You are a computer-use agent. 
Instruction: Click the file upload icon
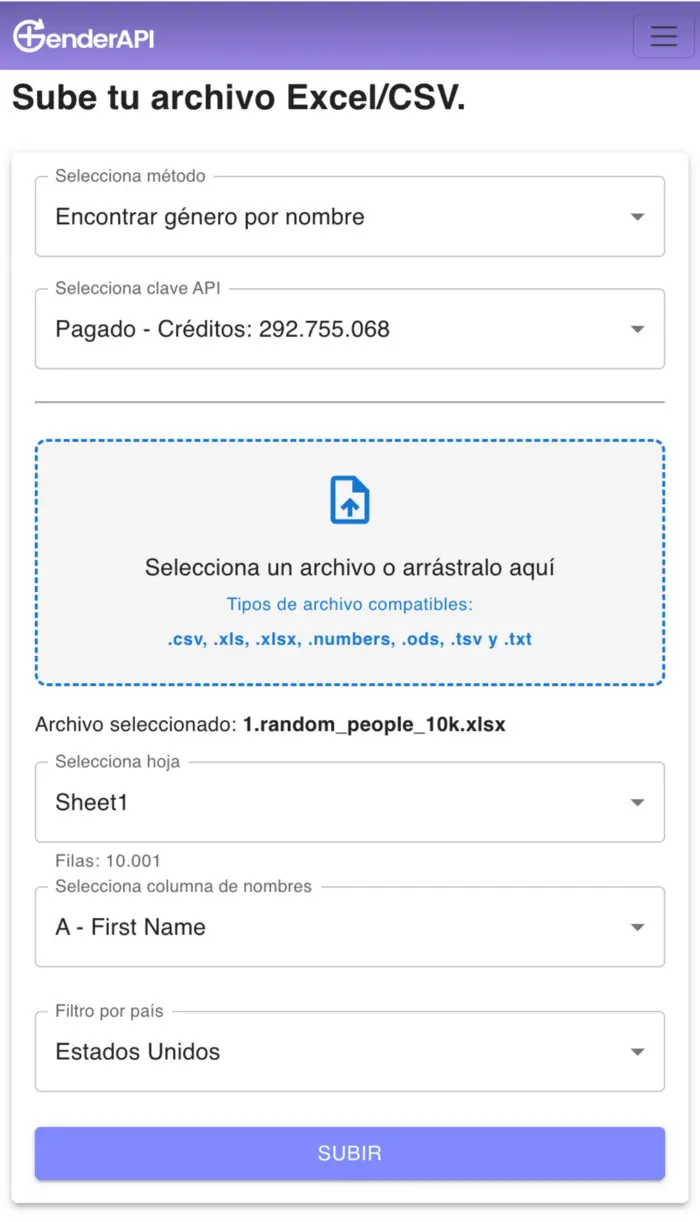click(x=350, y=500)
